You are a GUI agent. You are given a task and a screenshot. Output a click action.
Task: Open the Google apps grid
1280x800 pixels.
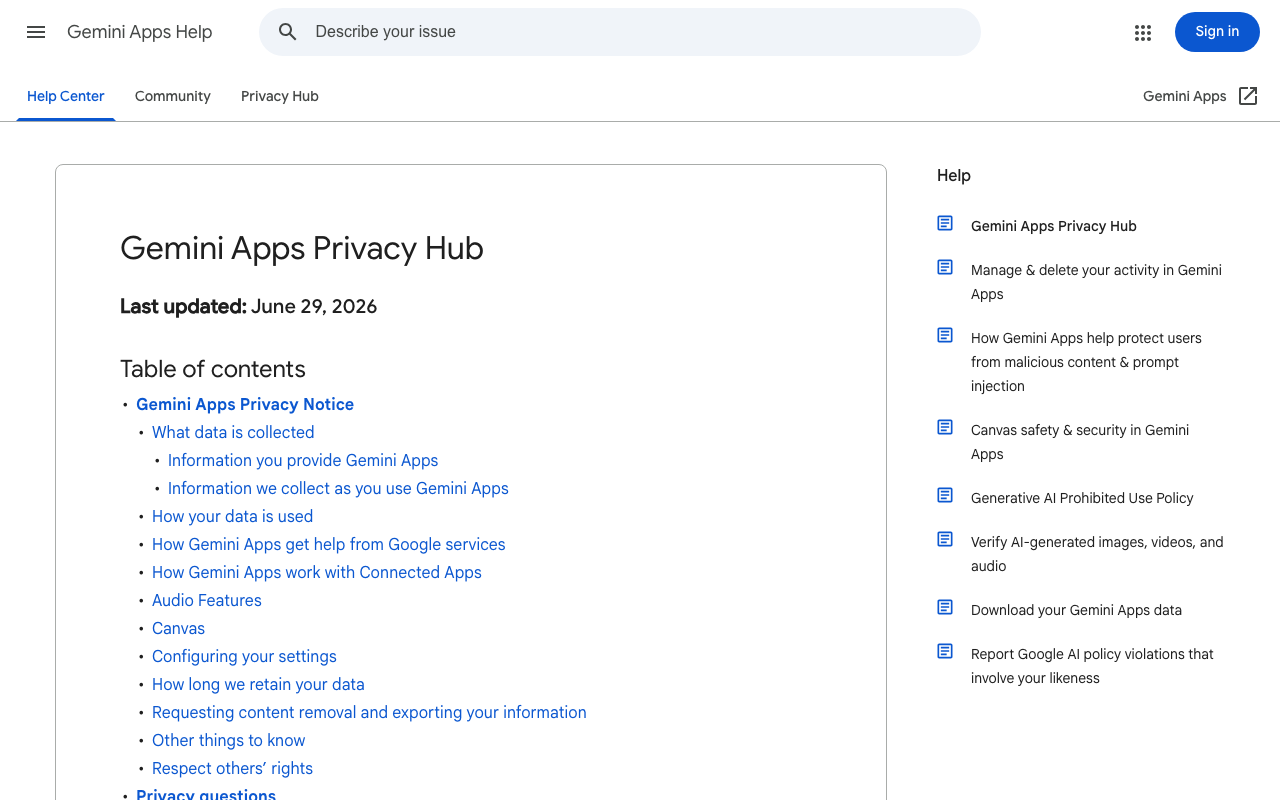[1143, 32]
